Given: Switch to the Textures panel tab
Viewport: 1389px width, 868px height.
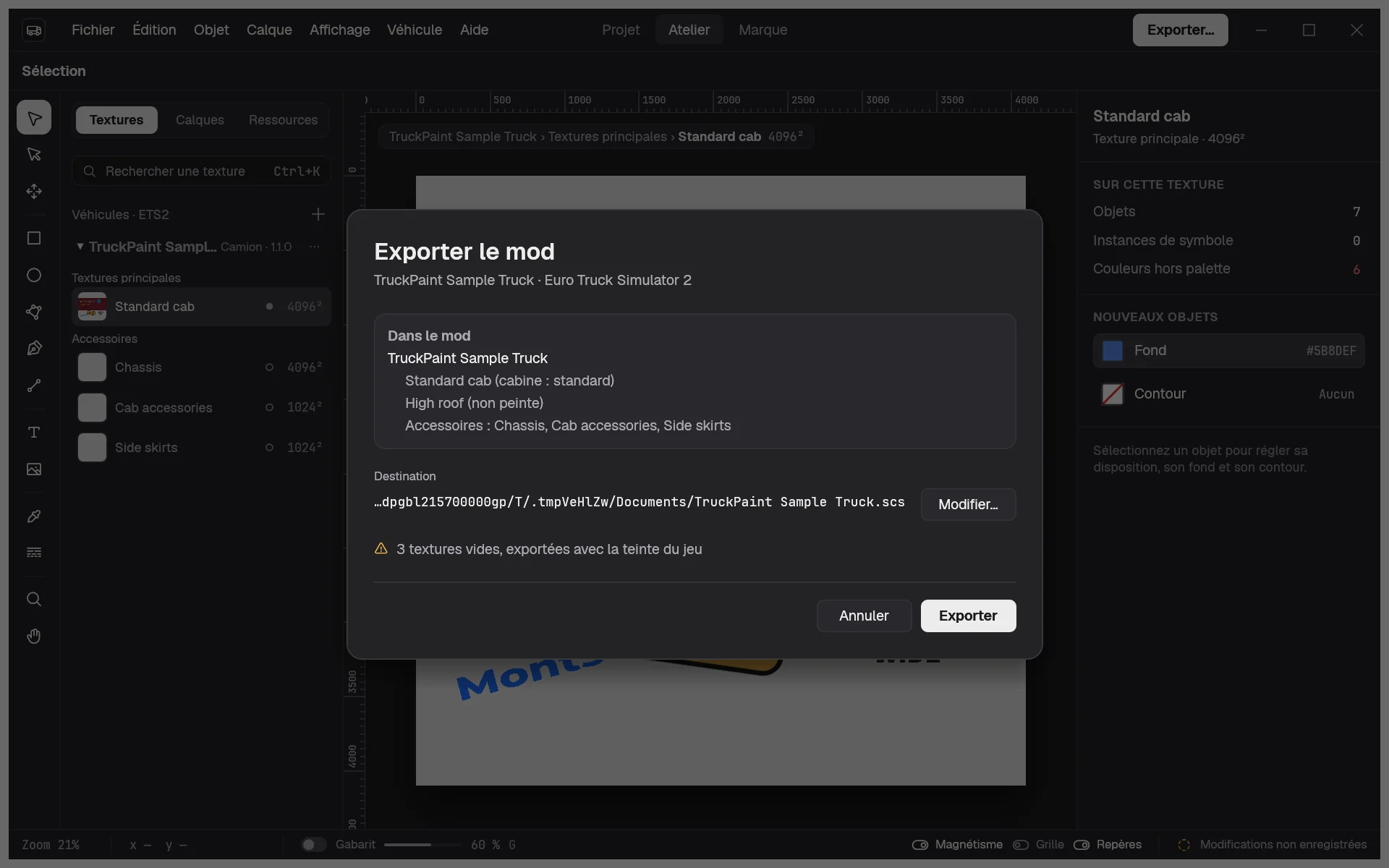Looking at the screenshot, I should point(116,120).
